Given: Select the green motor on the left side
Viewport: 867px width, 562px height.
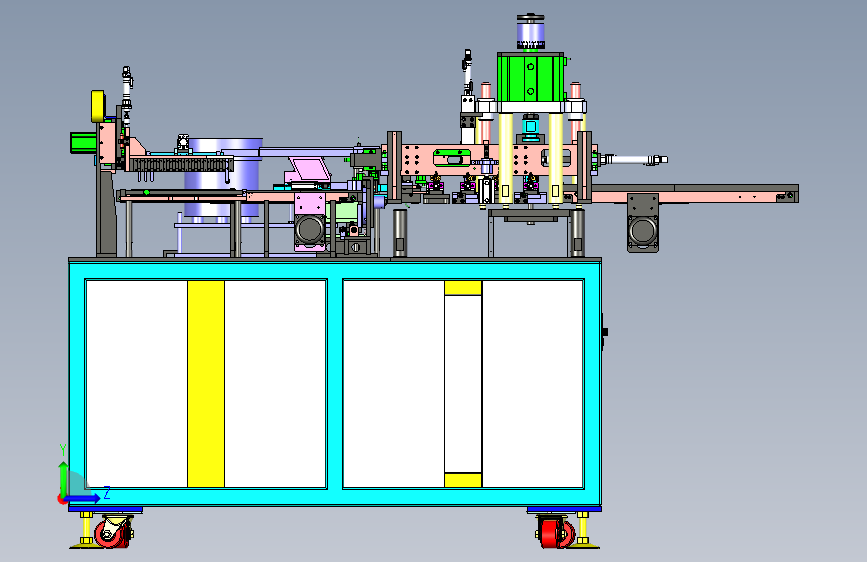Looking at the screenshot, I should tap(83, 142).
